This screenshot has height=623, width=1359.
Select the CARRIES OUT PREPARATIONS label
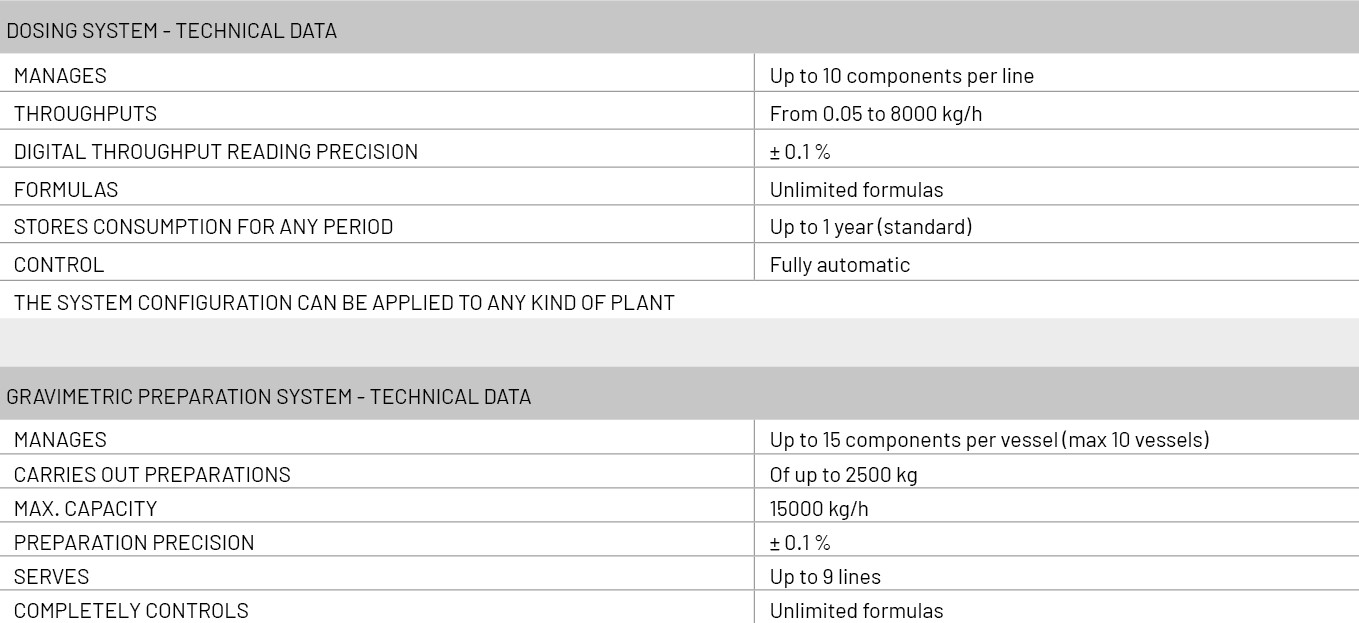(x=152, y=475)
